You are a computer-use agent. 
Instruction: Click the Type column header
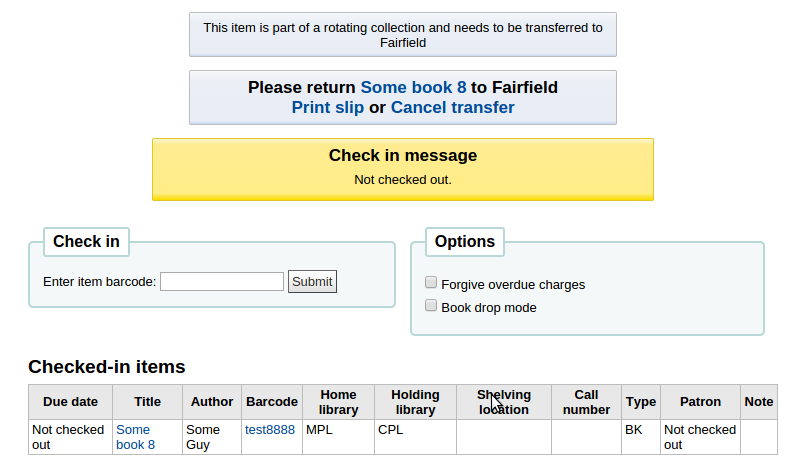pyautogui.click(x=641, y=402)
